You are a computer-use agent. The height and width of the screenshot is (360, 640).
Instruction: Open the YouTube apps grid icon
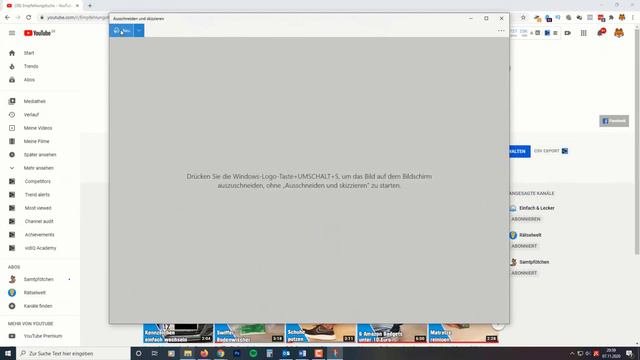tap(584, 33)
